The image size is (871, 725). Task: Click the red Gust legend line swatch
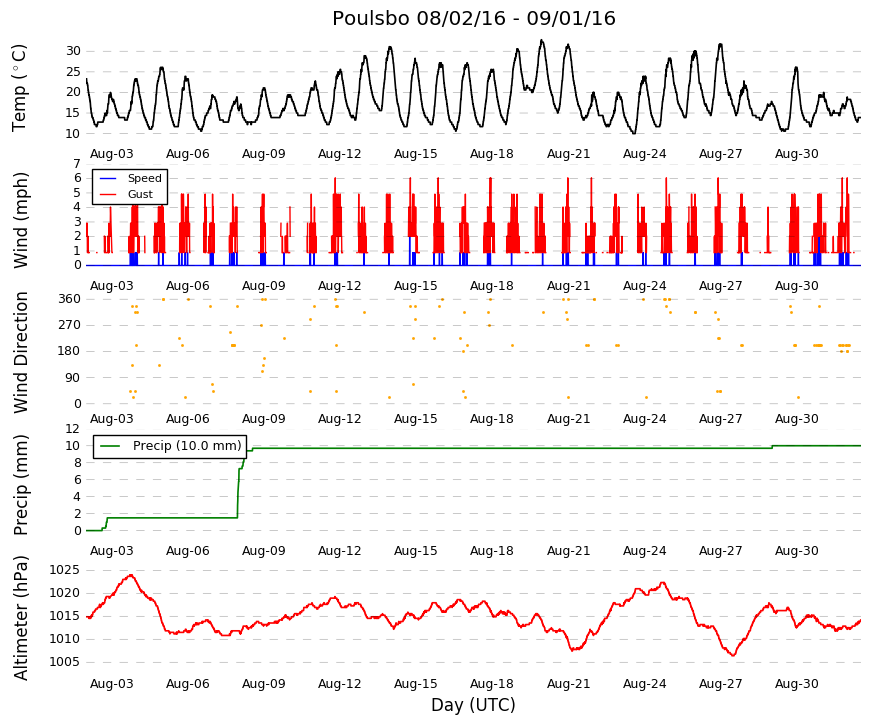tap(108, 194)
